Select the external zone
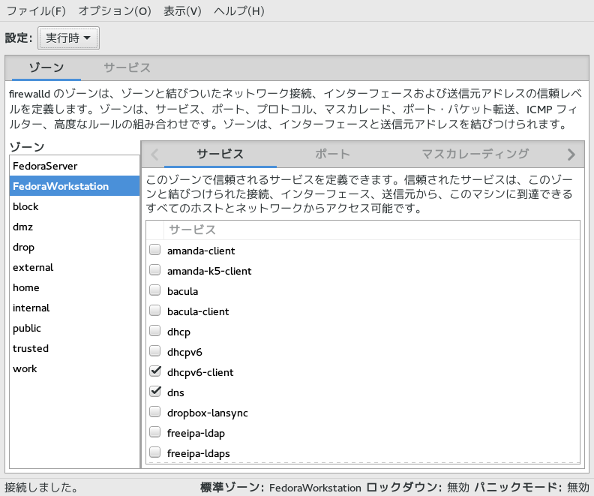This screenshot has height=496, width=594. 75,267
